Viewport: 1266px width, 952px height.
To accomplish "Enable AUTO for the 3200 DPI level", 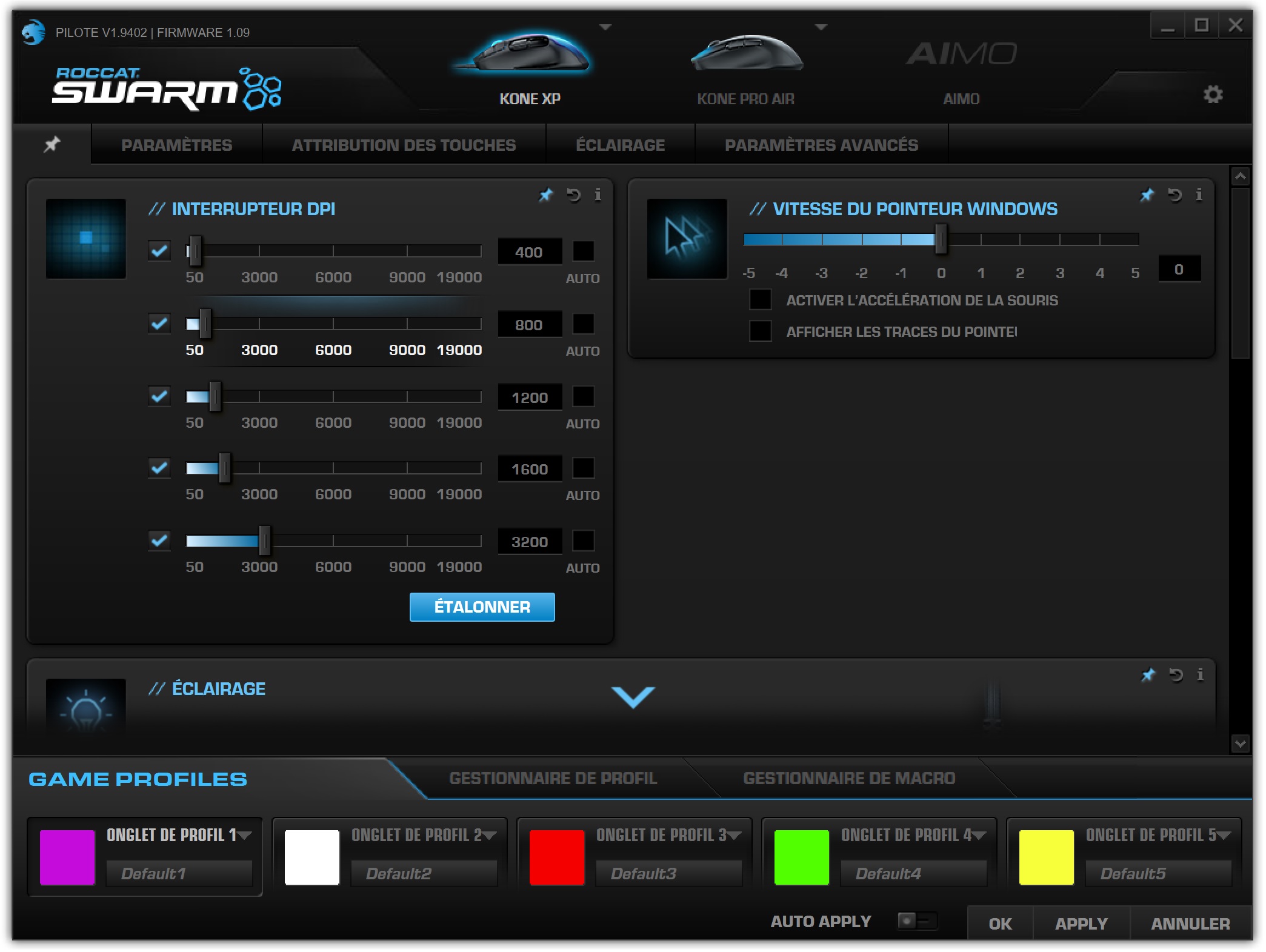I will click(x=584, y=541).
